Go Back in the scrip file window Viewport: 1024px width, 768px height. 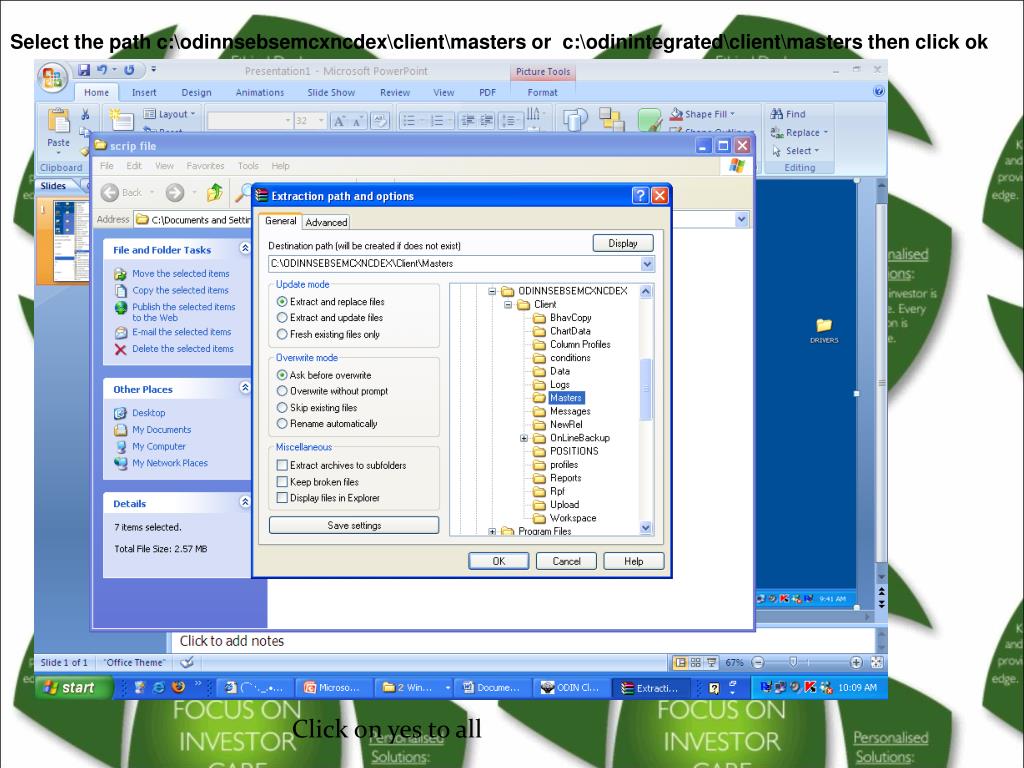[122, 193]
